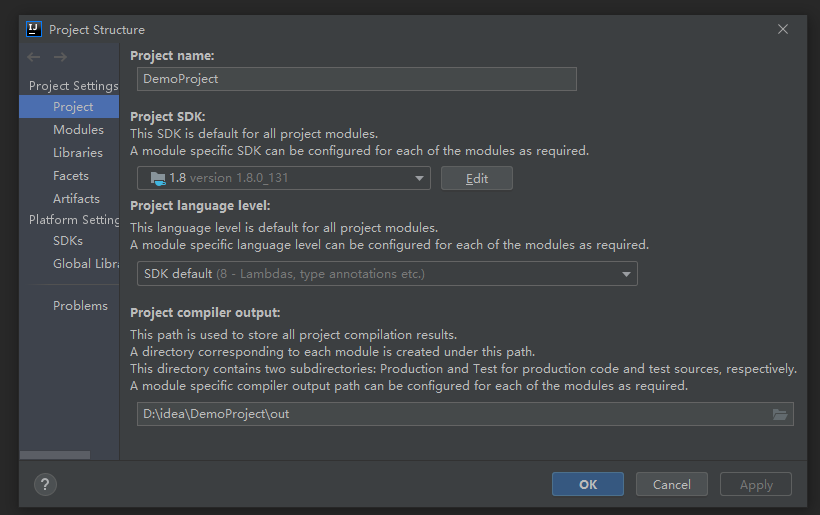Open the Problems section
Image resolution: width=820 pixels, height=515 pixels.
click(80, 306)
